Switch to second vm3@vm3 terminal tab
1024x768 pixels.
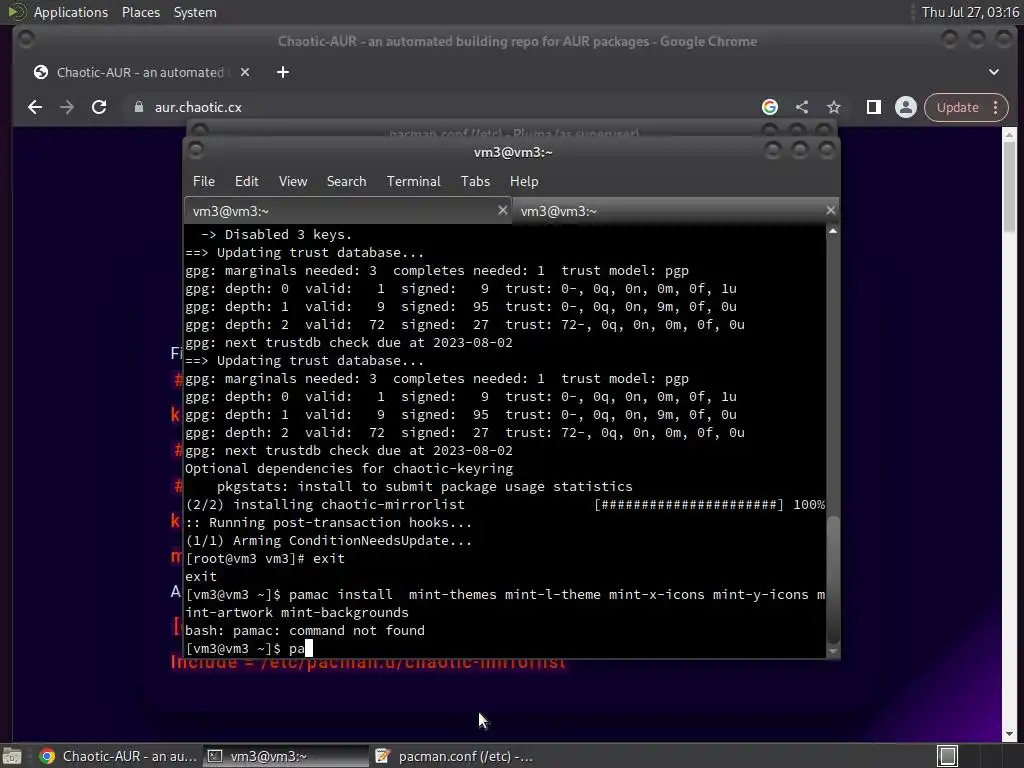(x=676, y=211)
